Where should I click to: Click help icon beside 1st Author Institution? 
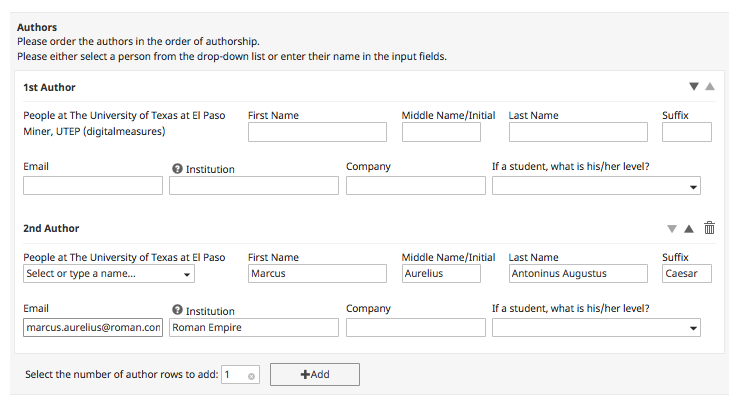pos(177,169)
